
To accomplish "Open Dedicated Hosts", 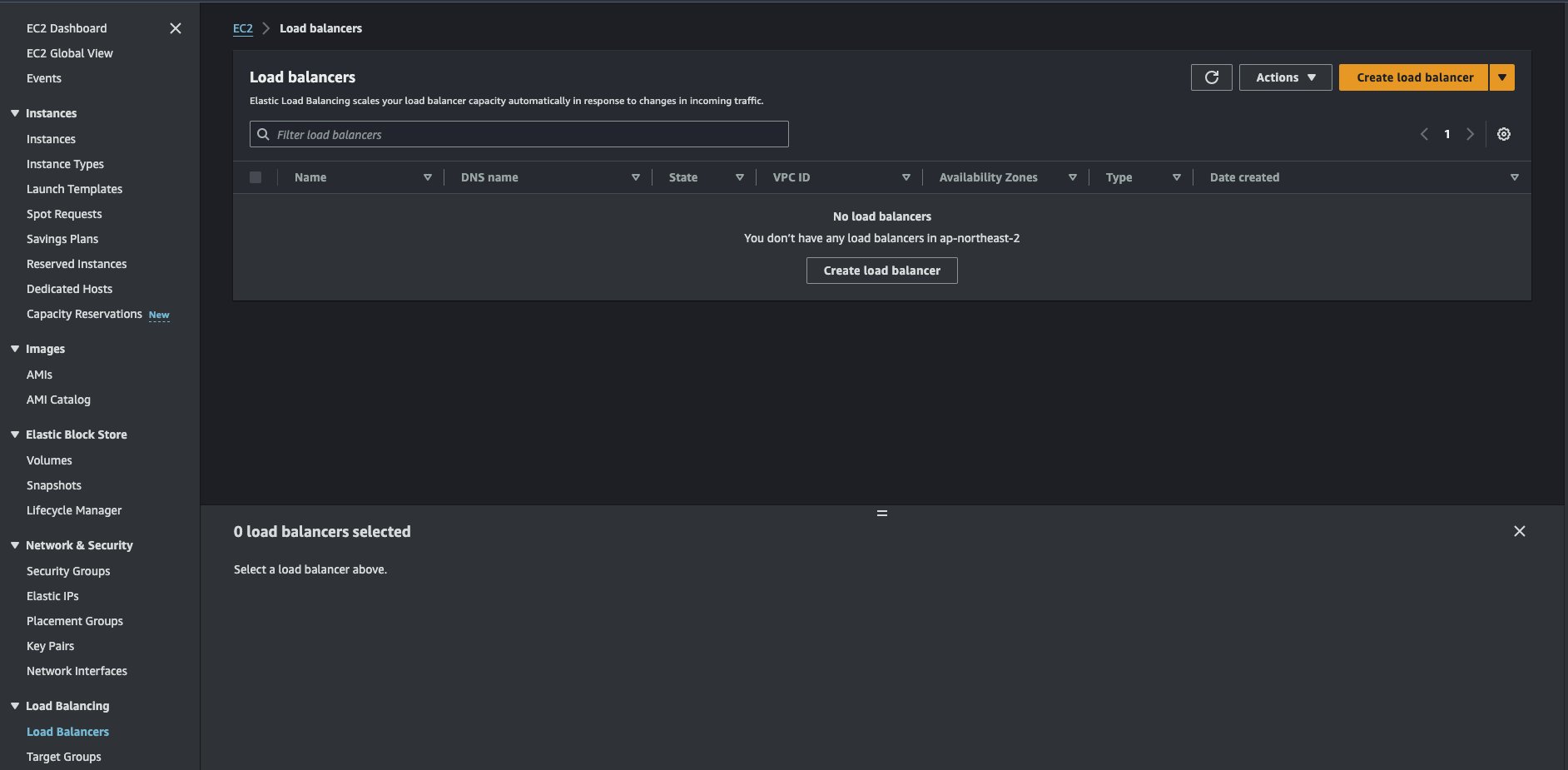I will click(69, 289).
